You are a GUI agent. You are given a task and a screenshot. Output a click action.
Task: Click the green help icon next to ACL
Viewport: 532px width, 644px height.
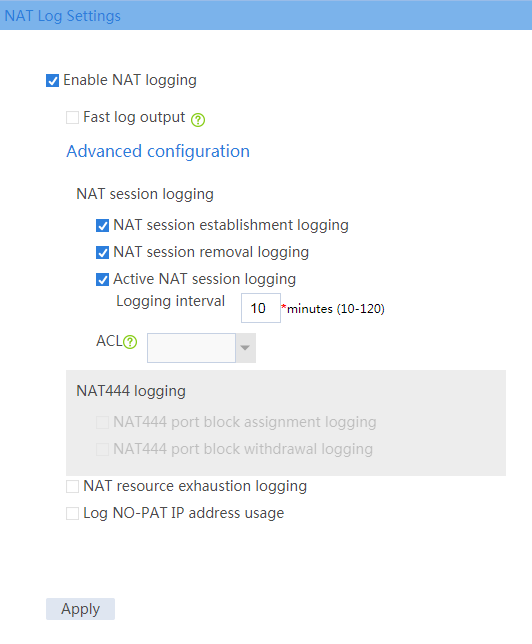pos(130,342)
